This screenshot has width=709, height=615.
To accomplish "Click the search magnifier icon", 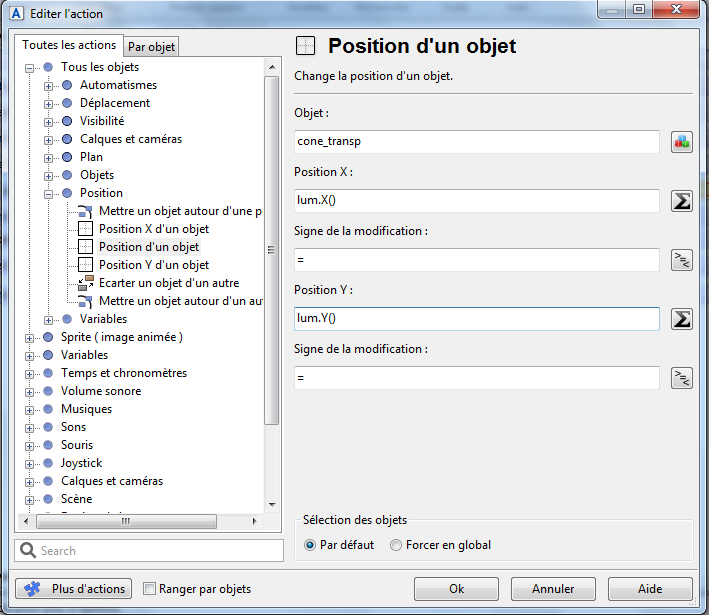I will [x=28, y=550].
